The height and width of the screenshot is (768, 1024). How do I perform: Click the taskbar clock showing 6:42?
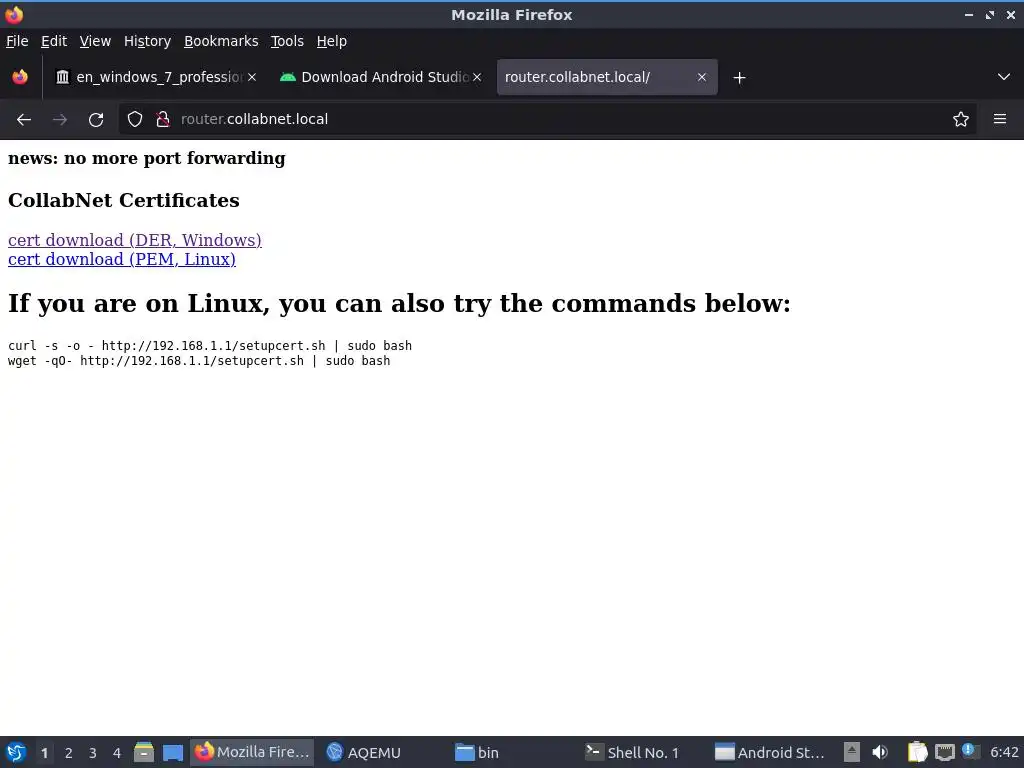pos(1004,752)
